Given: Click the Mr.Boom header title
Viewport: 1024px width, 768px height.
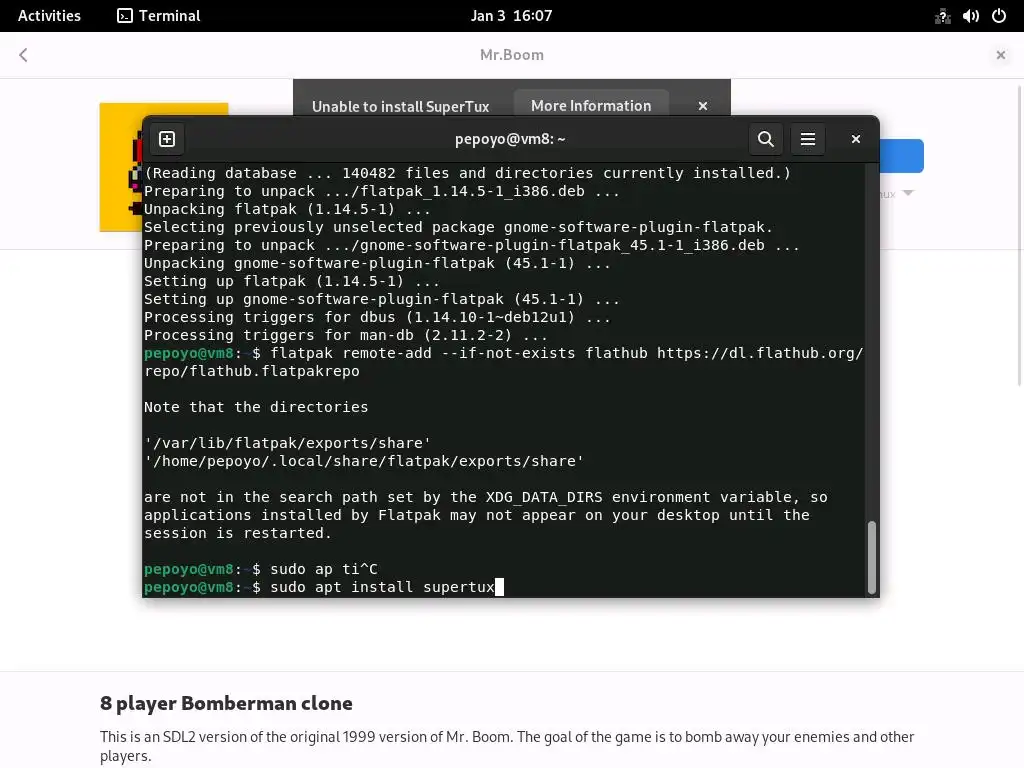Looking at the screenshot, I should click(x=511, y=55).
